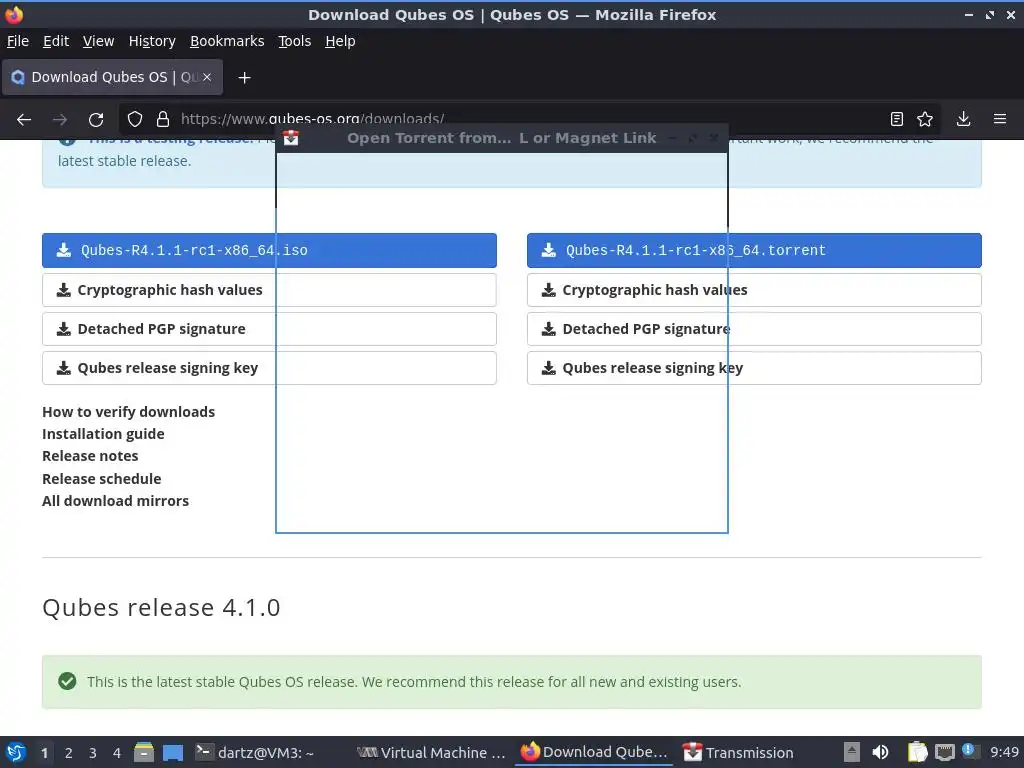
Task: Open the Release schedule link
Action: coord(101,479)
